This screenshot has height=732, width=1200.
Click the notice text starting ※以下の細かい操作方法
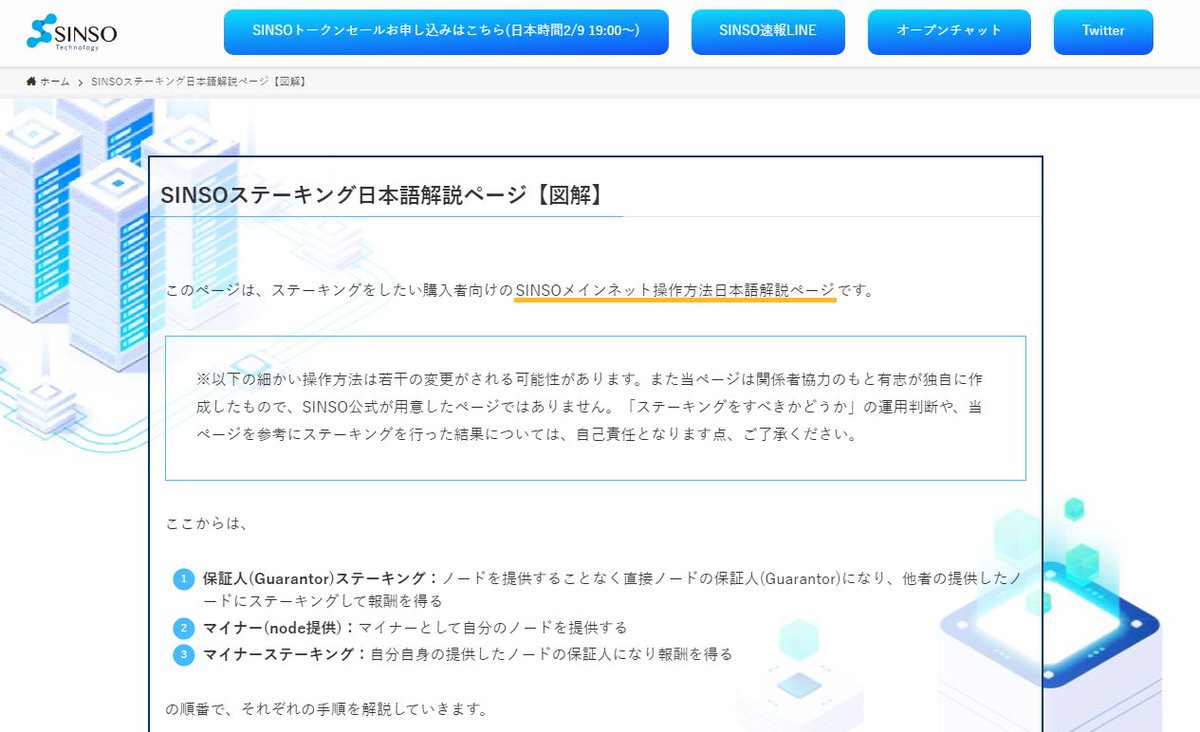tap(591, 407)
